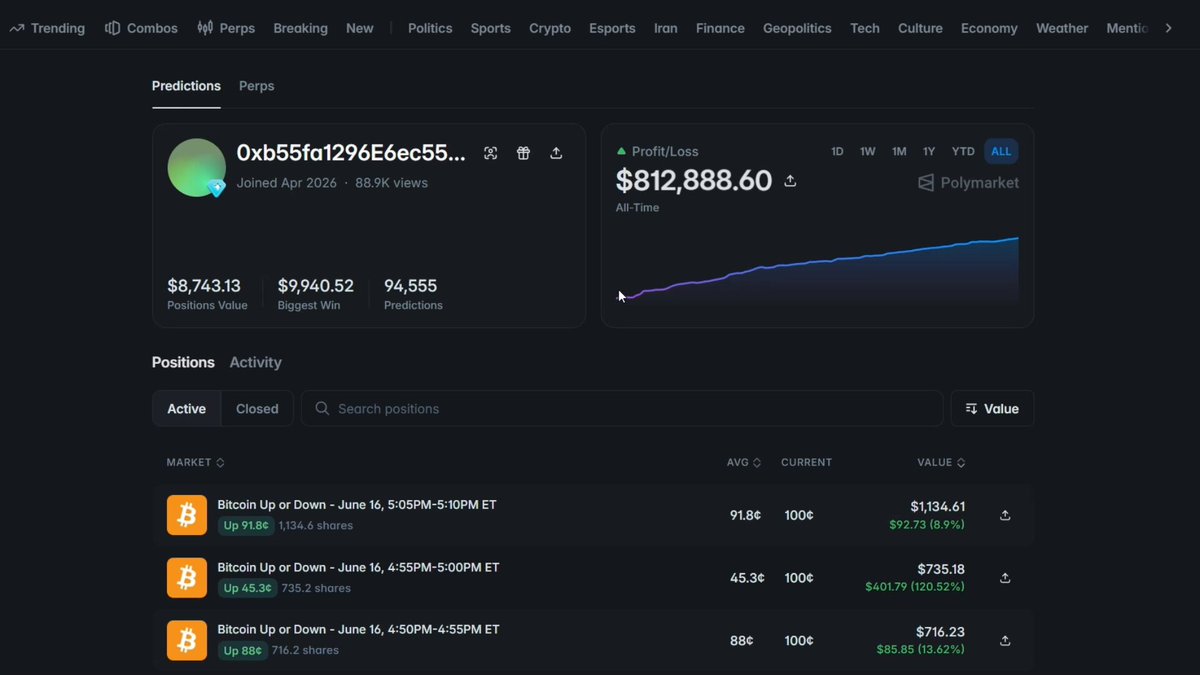
Task: Sort positions by the AVG column header
Action: coord(744,462)
